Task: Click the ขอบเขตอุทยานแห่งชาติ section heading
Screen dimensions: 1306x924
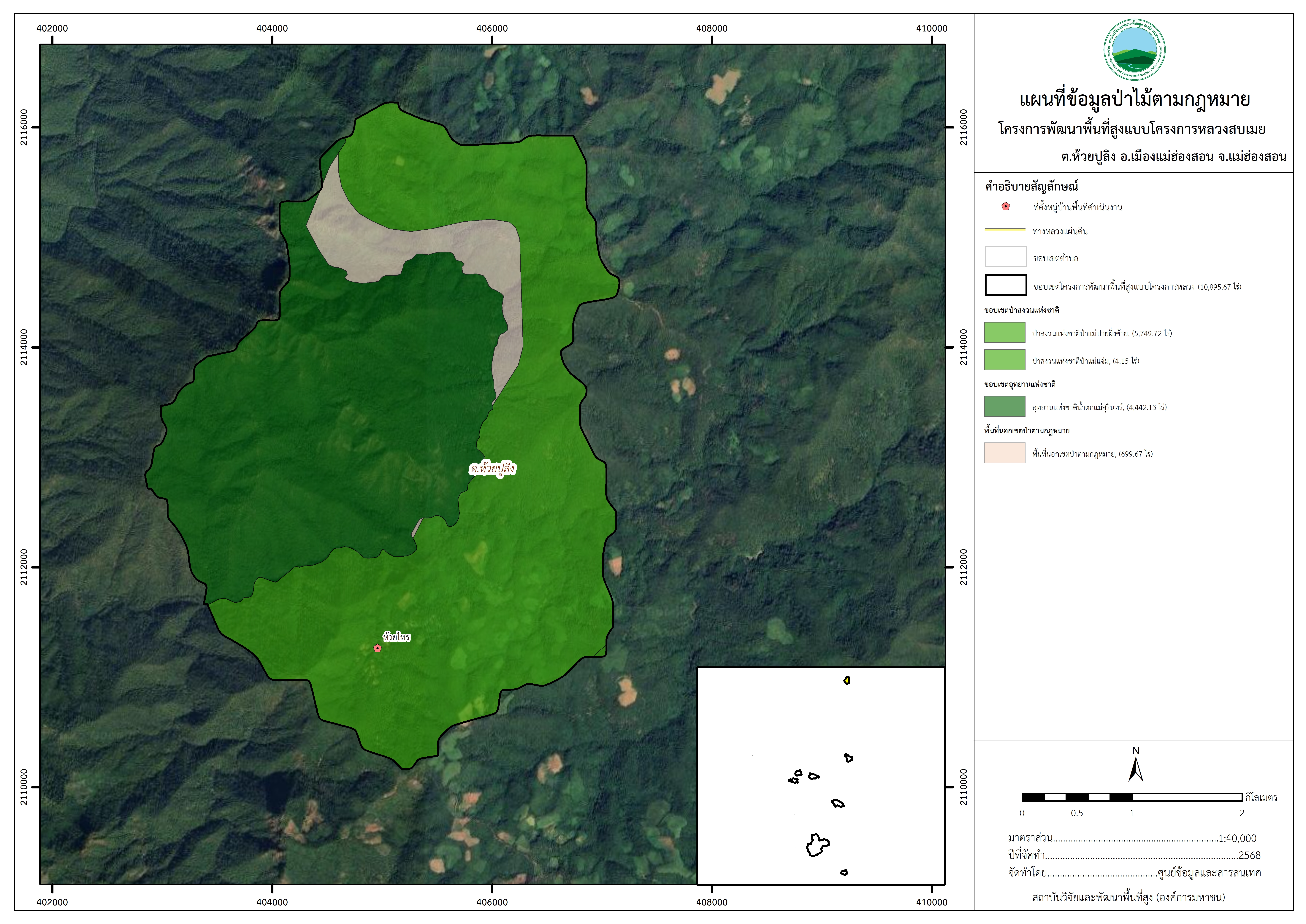Action: click(x=1020, y=384)
